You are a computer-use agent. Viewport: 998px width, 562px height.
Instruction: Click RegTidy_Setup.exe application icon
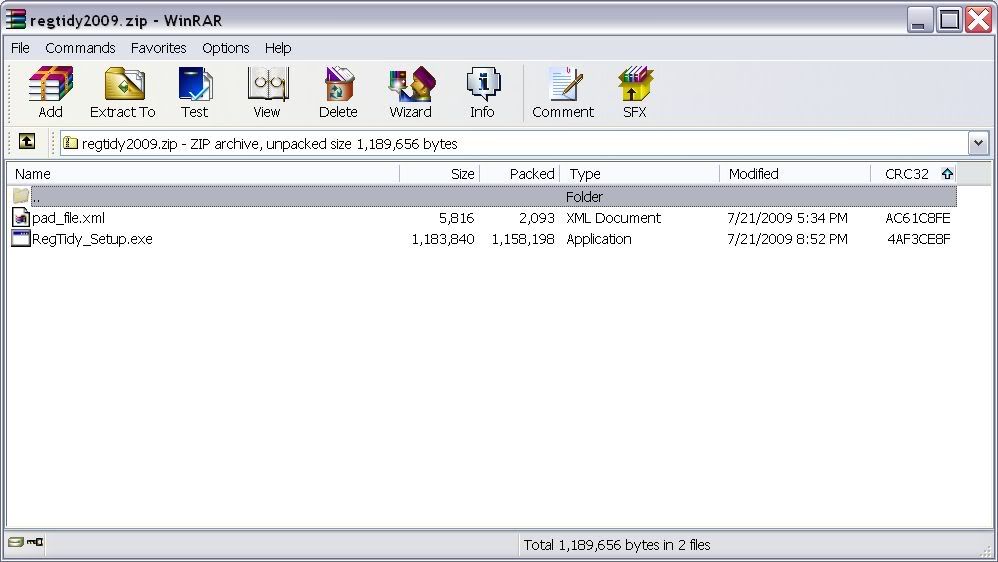point(21,239)
